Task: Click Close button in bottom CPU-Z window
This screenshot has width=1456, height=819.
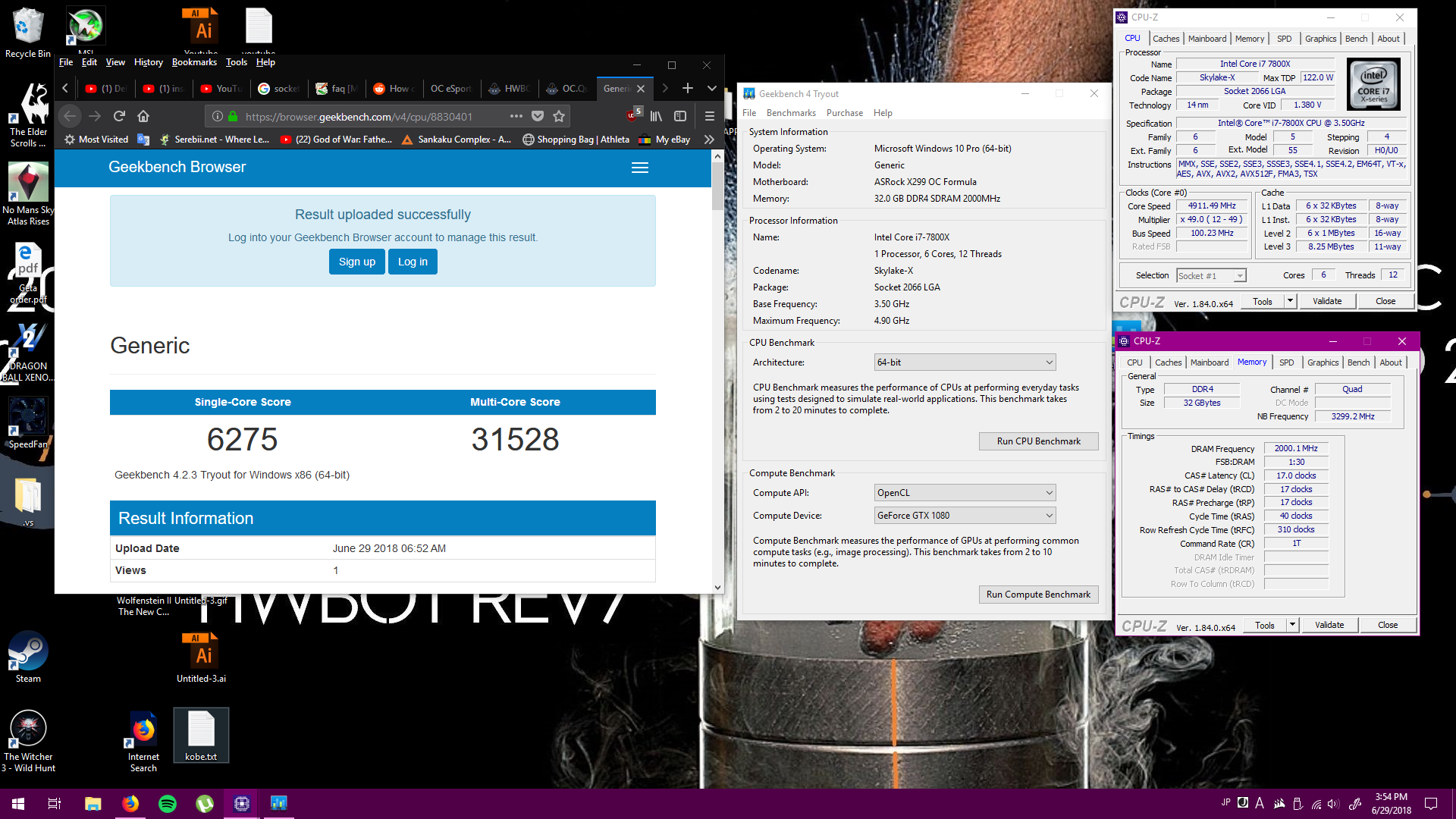Action: tap(1388, 625)
